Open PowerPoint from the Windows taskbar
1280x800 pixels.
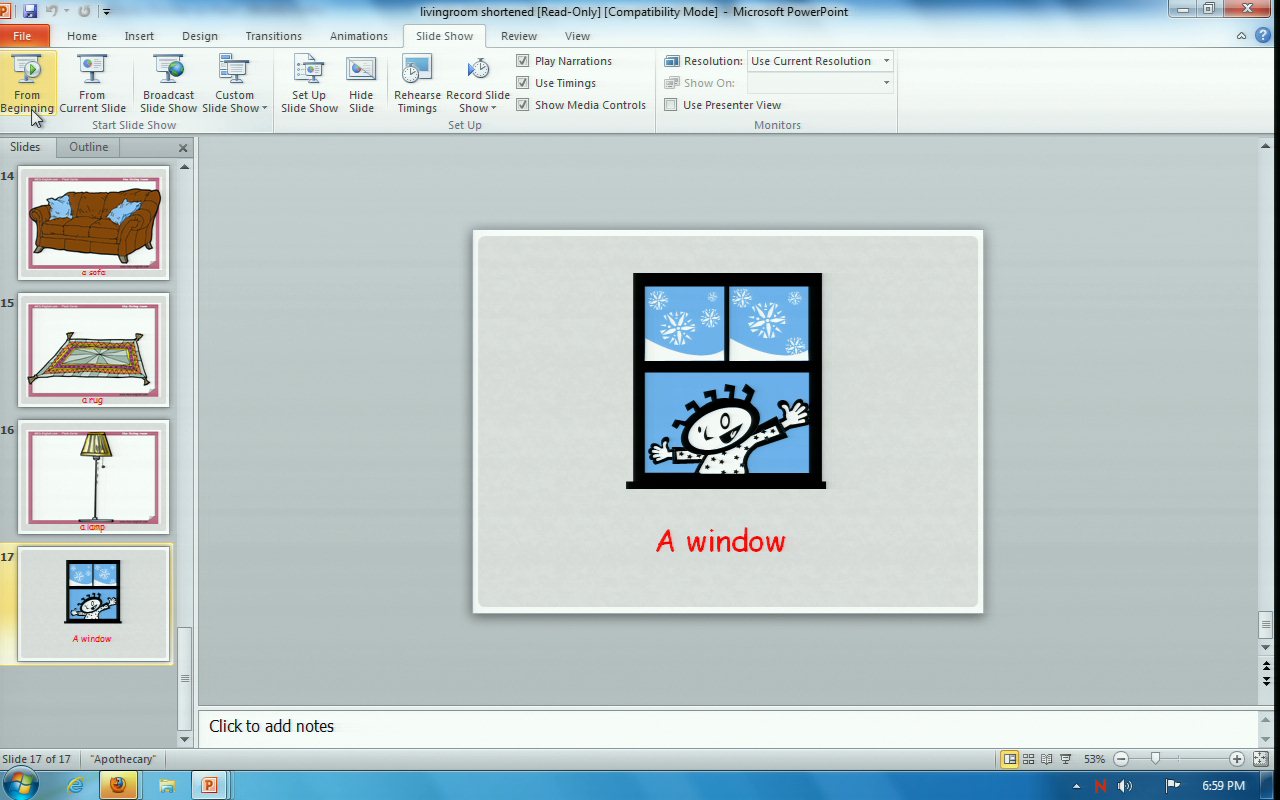tap(210, 785)
